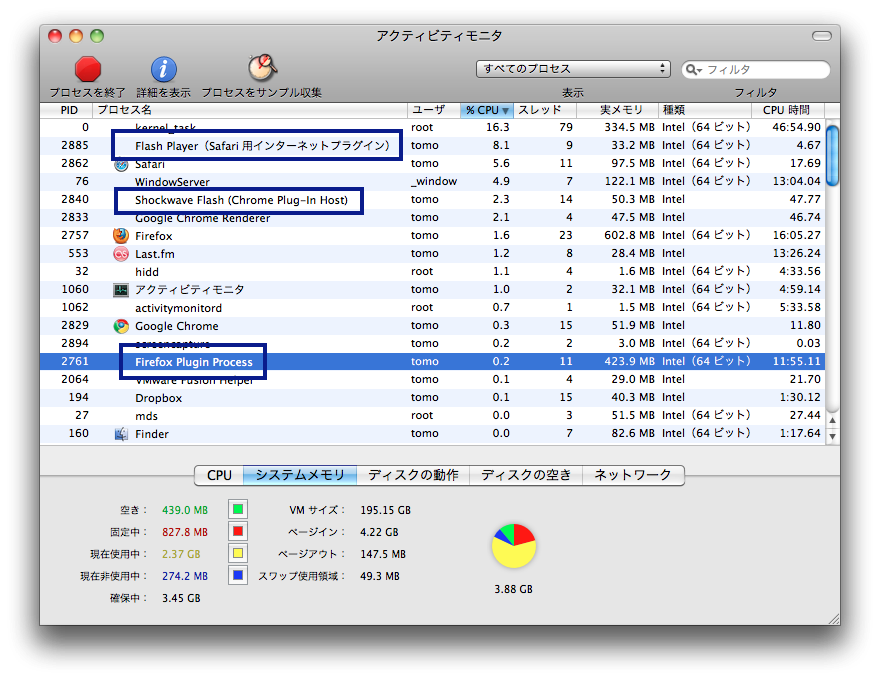Click the Sample Process magnifier icon

coord(262,68)
